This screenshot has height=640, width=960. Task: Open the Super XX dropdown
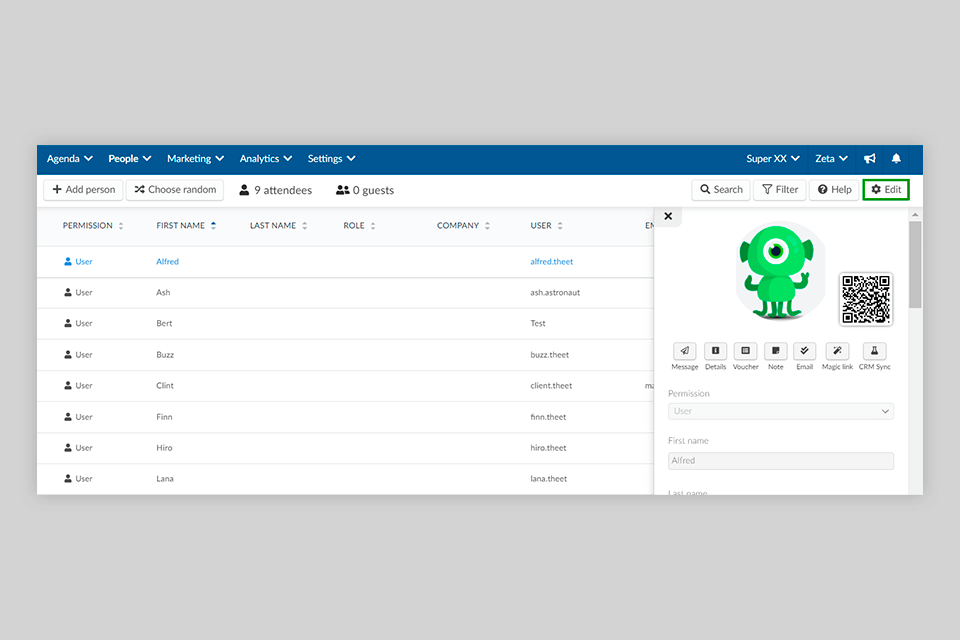773,159
